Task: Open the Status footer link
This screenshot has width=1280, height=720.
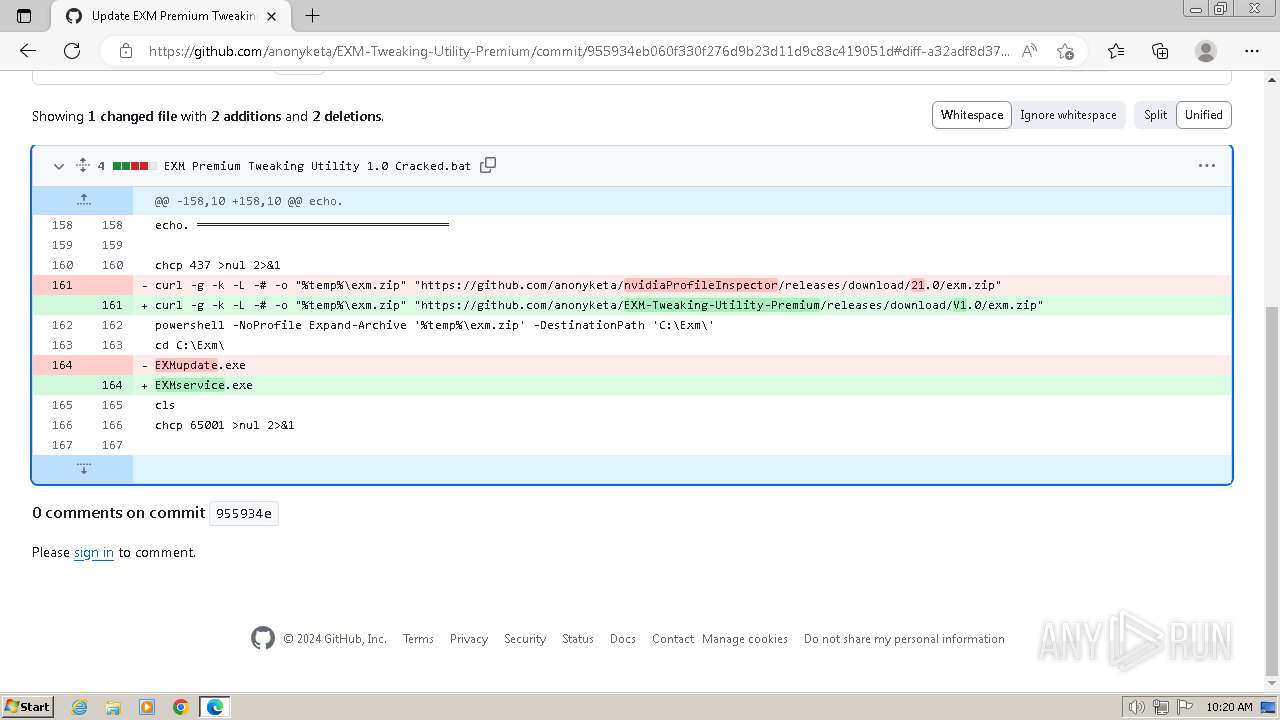Action: [x=578, y=639]
